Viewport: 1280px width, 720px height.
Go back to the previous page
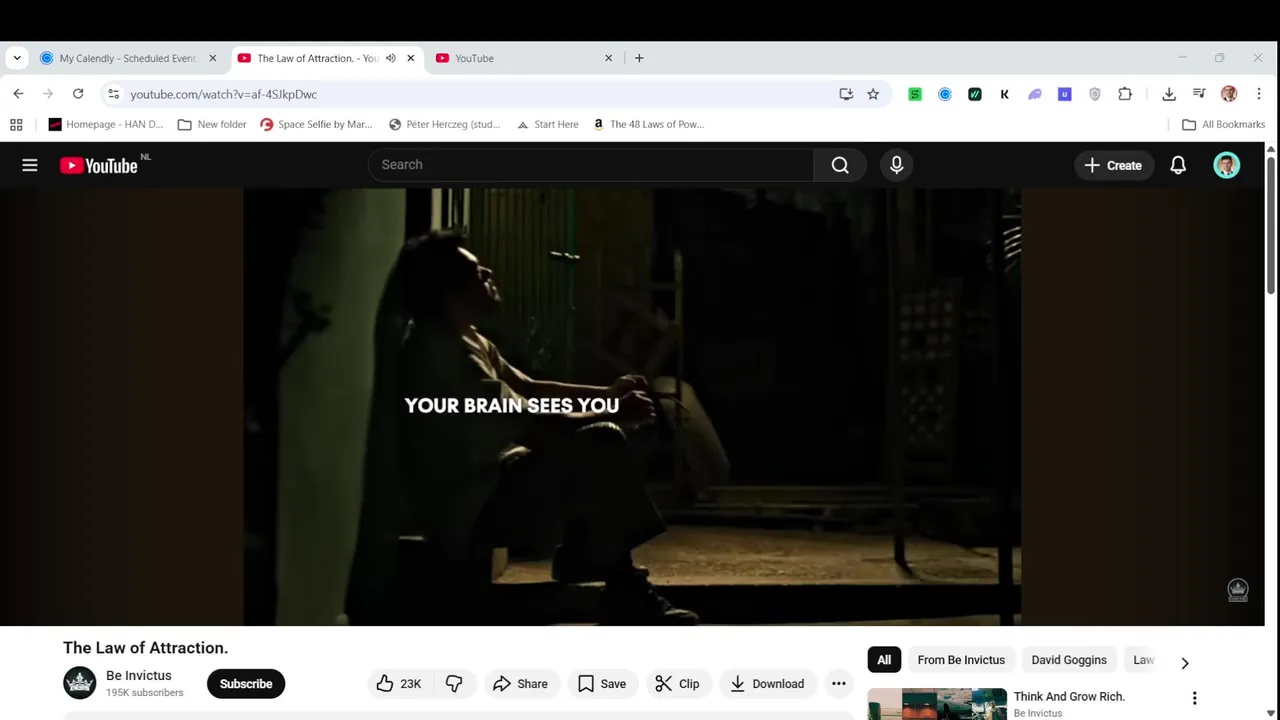tap(18, 94)
